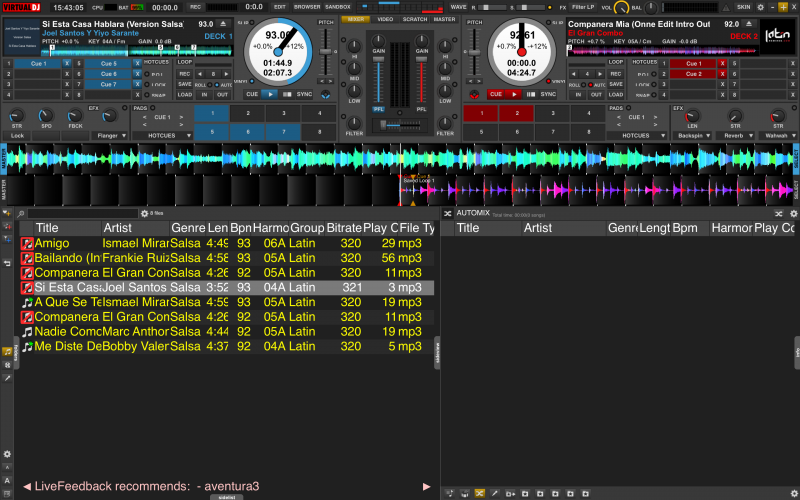The width and height of the screenshot is (800, 500).
Task: Eject the track from Deck 2
Action: 748,24
